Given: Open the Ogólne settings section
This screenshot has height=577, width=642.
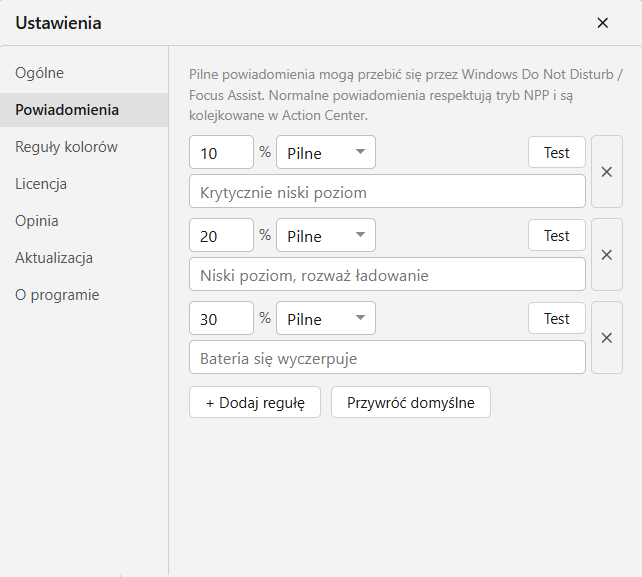Looking at the screenshot, I should pyautogui.click(x=84, y=73).
